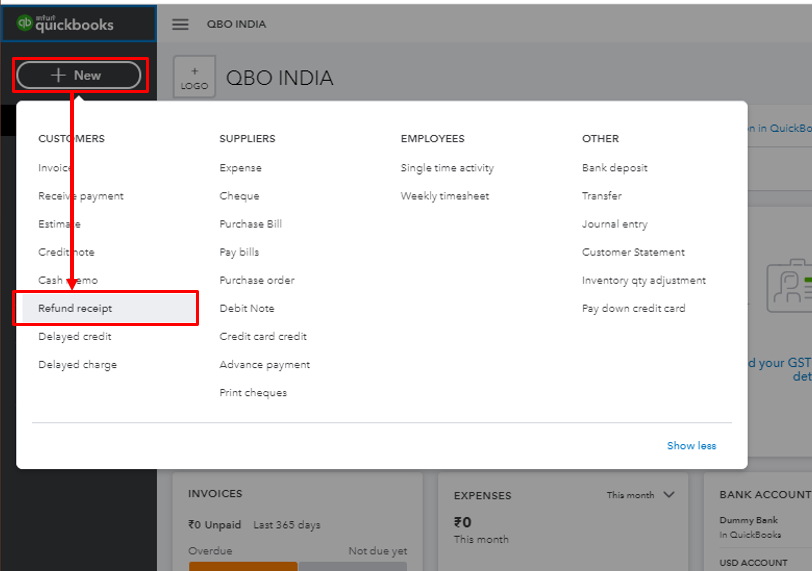Select Print cheques

pyautogui.click(x=253, y=392)
